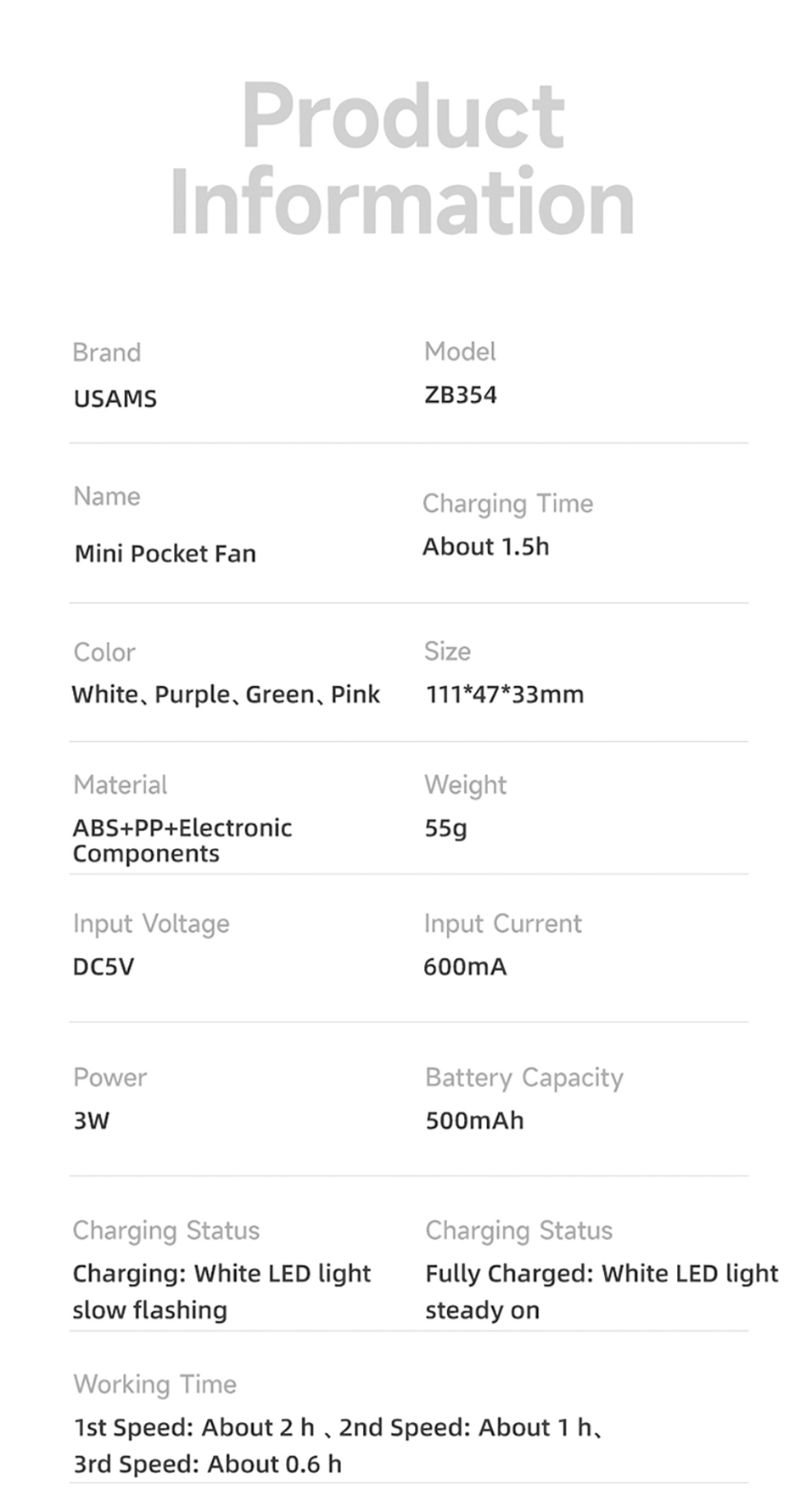806x1512 pixels.
Task: Select the 111*47*33mm size value
Action: click(505, 695)
